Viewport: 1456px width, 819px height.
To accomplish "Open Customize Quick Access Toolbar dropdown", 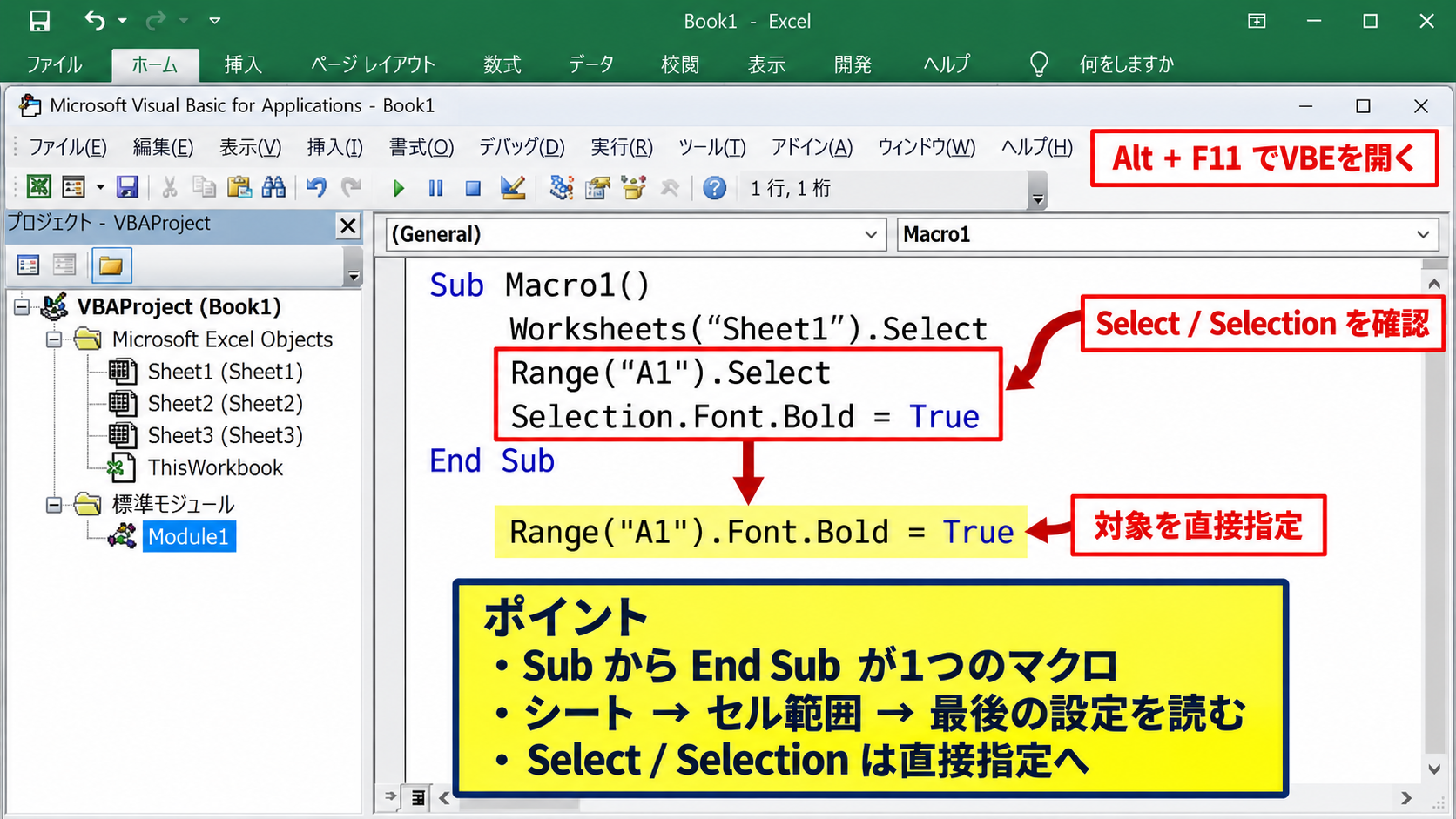I will click(214, 21).
